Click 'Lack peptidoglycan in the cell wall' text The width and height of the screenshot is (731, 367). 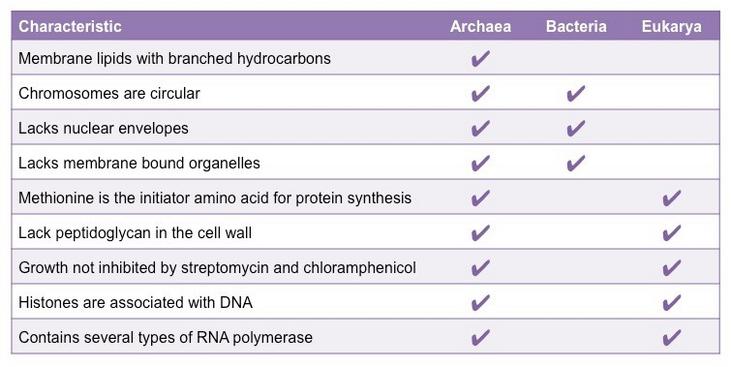135,233
